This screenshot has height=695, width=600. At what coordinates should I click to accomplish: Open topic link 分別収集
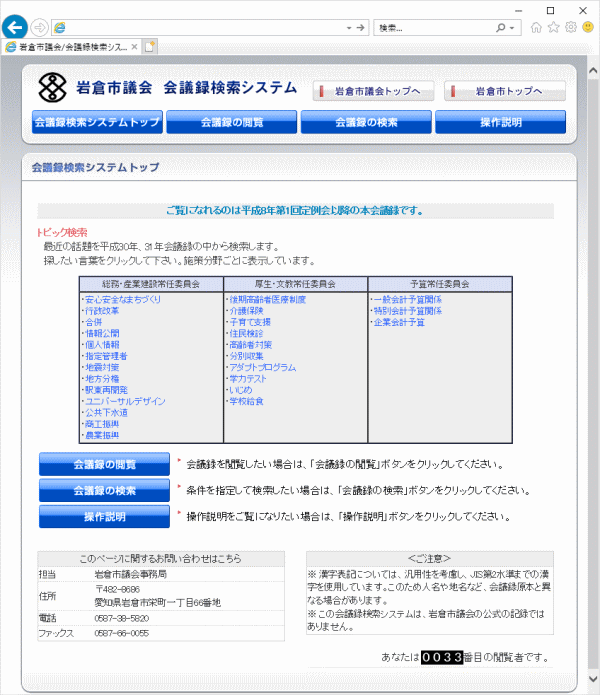click(x=246, y=356)
